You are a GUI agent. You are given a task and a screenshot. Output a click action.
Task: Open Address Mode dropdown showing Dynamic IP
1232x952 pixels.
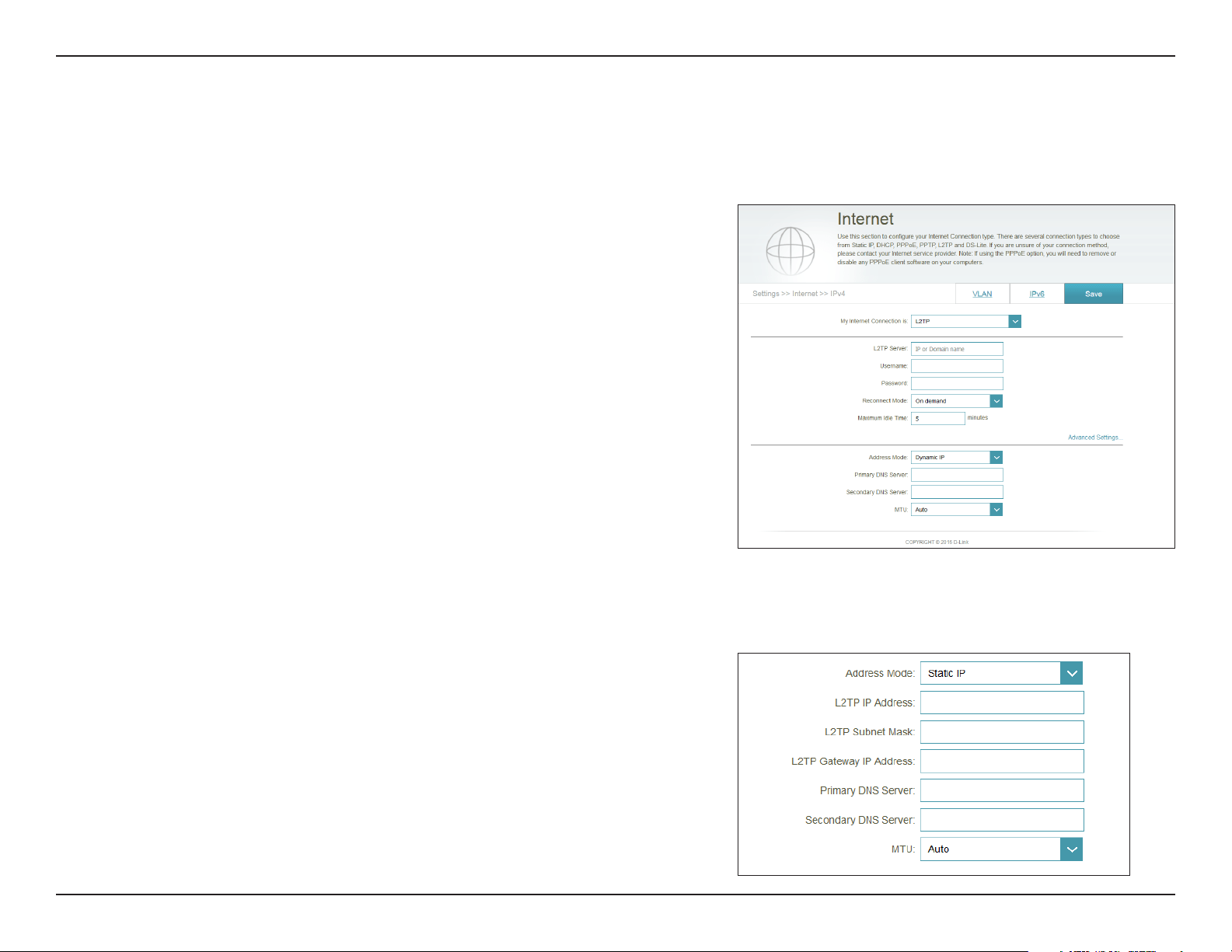click(957, 458)
